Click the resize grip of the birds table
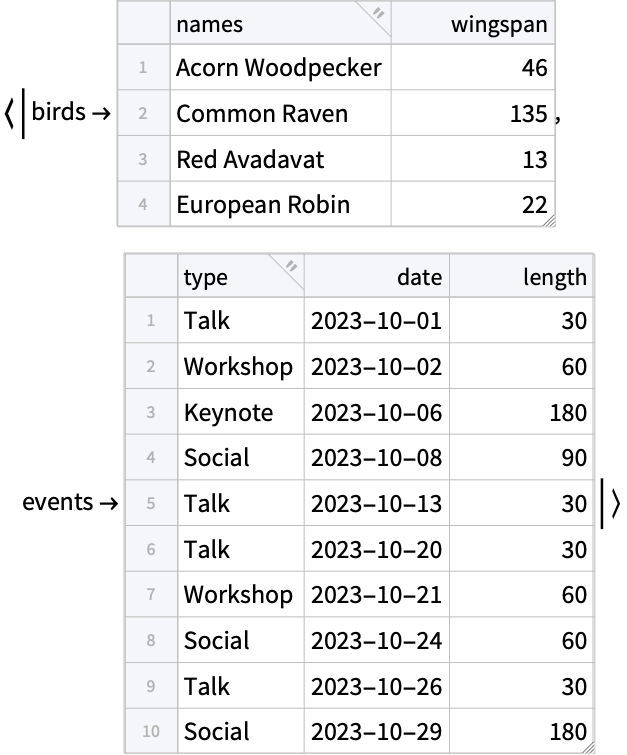The image size is (627, 755). pos(549,221)
